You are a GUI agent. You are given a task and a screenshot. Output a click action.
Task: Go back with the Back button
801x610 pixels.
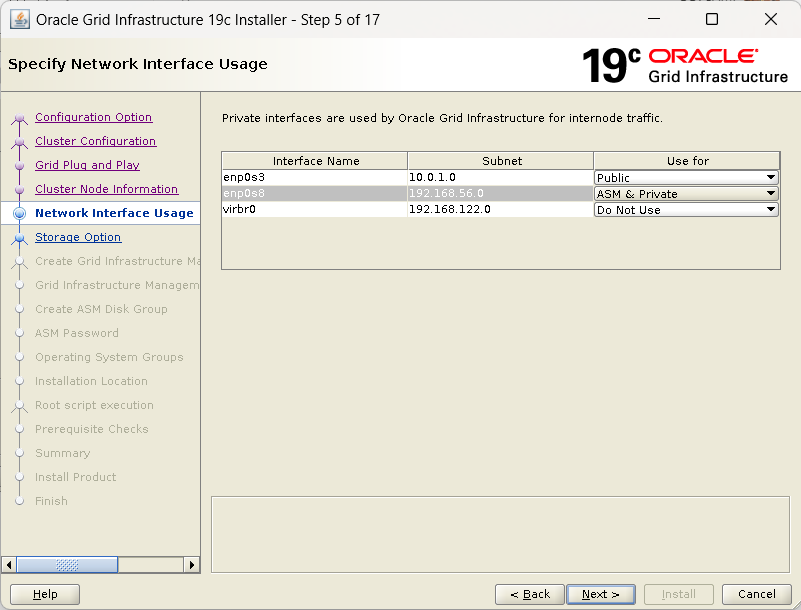[x=530, y=594]
